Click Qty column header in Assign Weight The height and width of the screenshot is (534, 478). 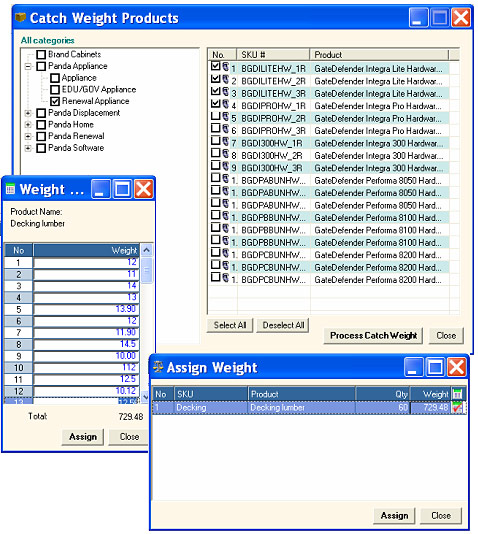[x=383, y=394]
